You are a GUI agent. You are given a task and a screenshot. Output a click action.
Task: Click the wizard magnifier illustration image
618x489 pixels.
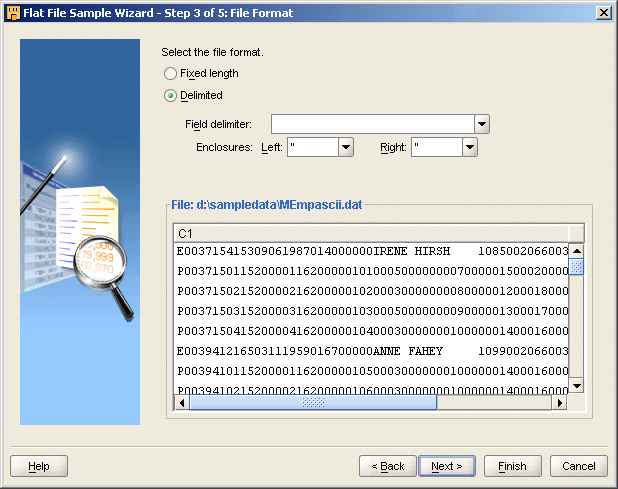80,232
